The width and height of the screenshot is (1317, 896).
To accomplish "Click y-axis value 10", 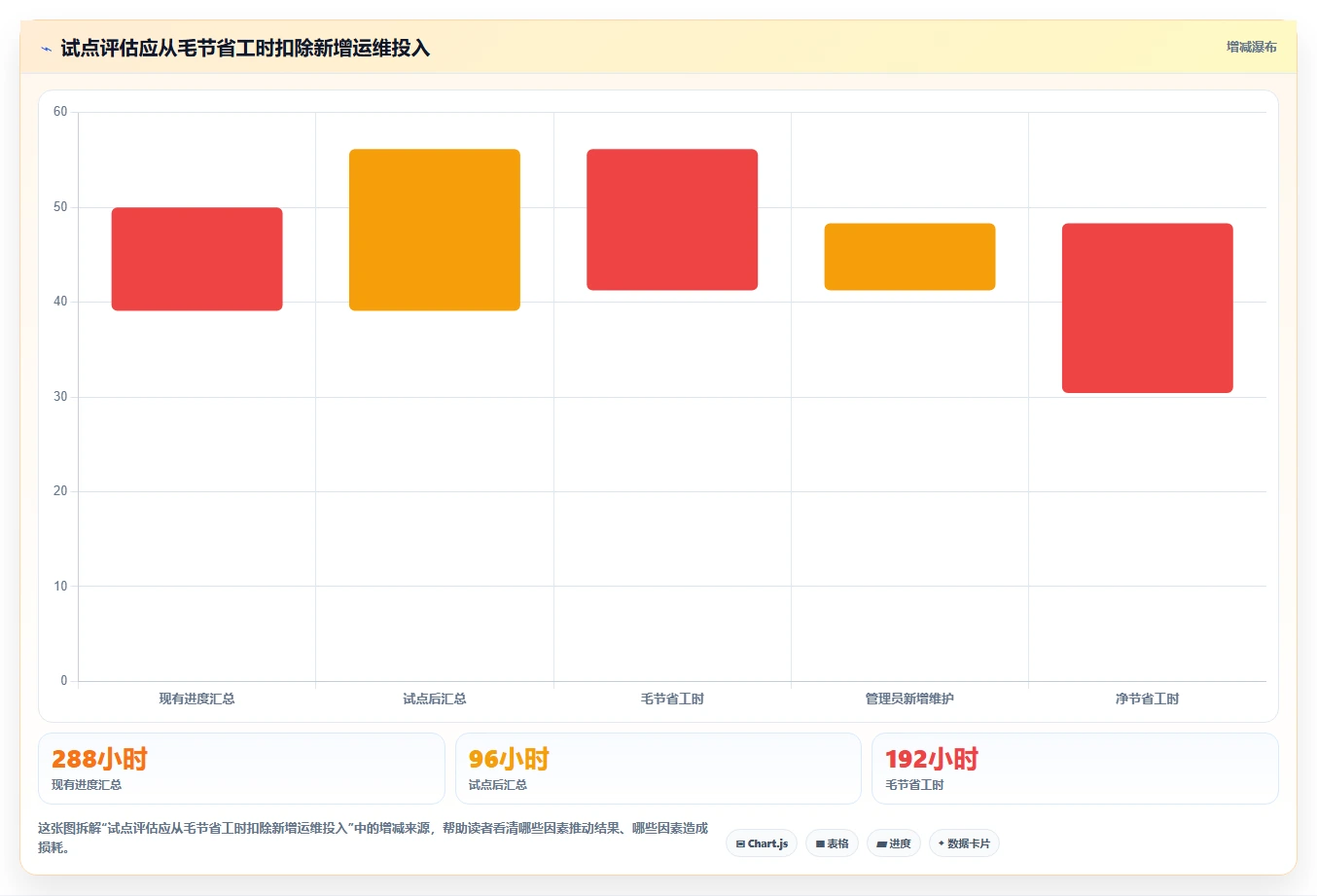I will 60,587.
